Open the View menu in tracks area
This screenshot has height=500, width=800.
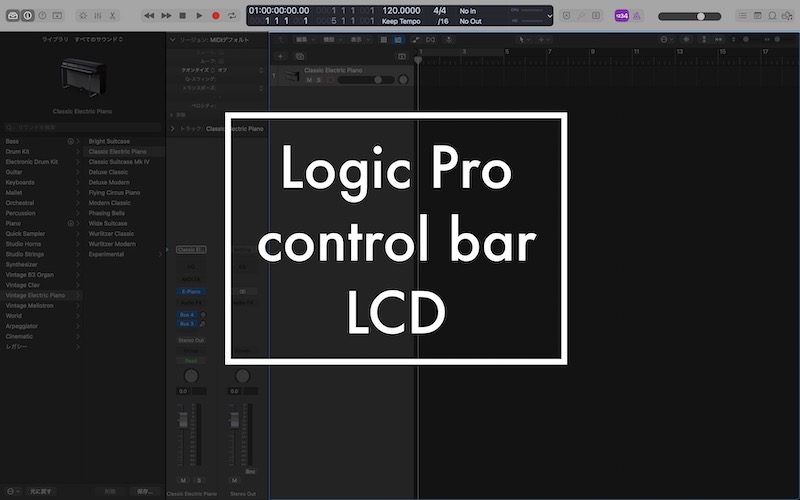click(x=359, y=39)
